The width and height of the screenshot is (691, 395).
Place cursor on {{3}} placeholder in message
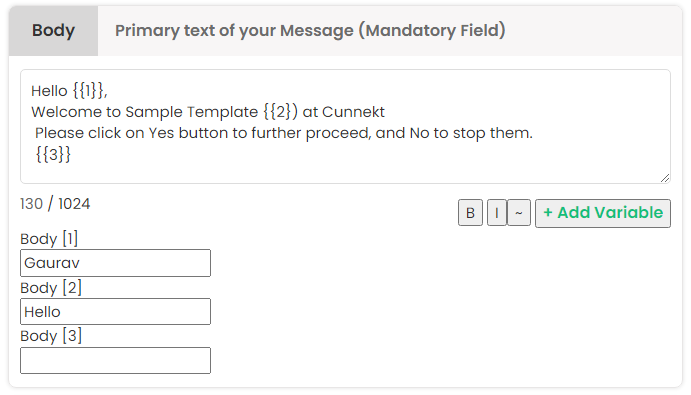click(53, 155)
